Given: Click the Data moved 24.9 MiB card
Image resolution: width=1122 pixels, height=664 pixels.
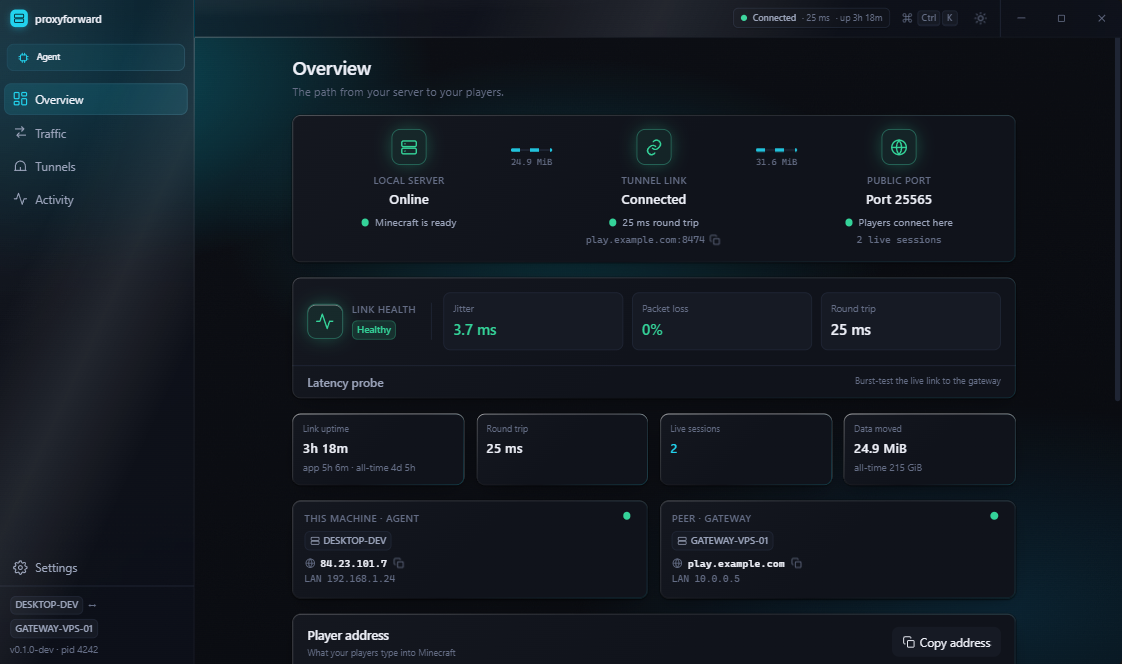Looking at the screenshot, I should click(930, 449).
